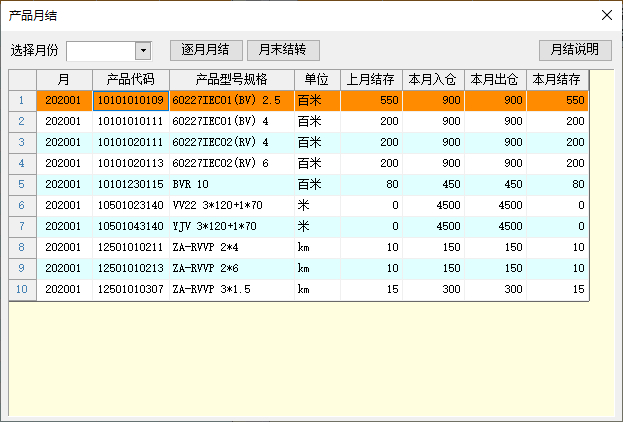This screenshot has width=623, height=422.
Task: Click the 产品代码 column header
Action: click(x=130, y=80)
